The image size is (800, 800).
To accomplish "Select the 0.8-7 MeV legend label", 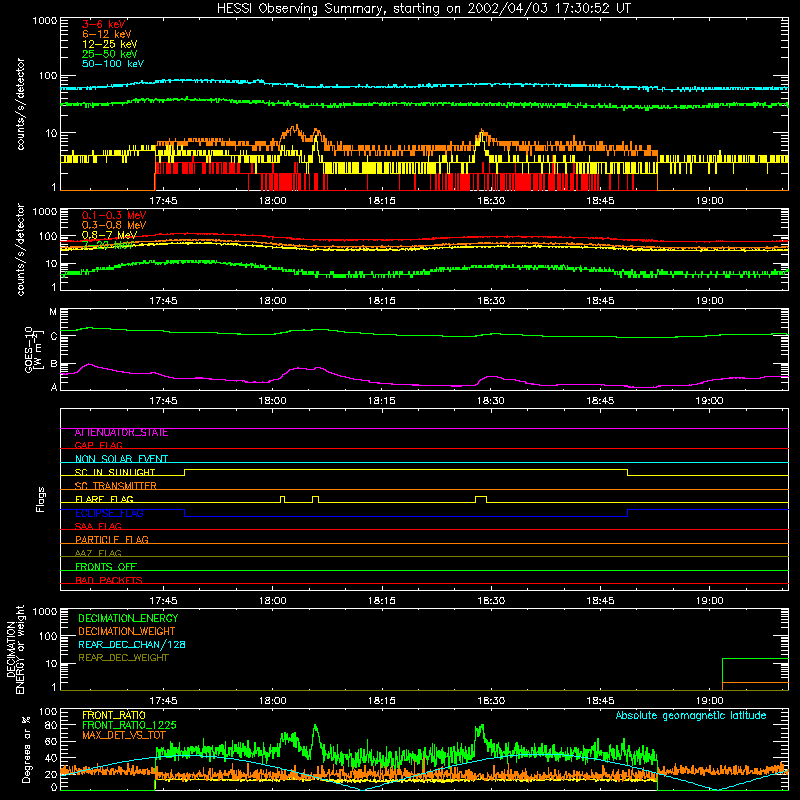I will (x=109, y=235).
